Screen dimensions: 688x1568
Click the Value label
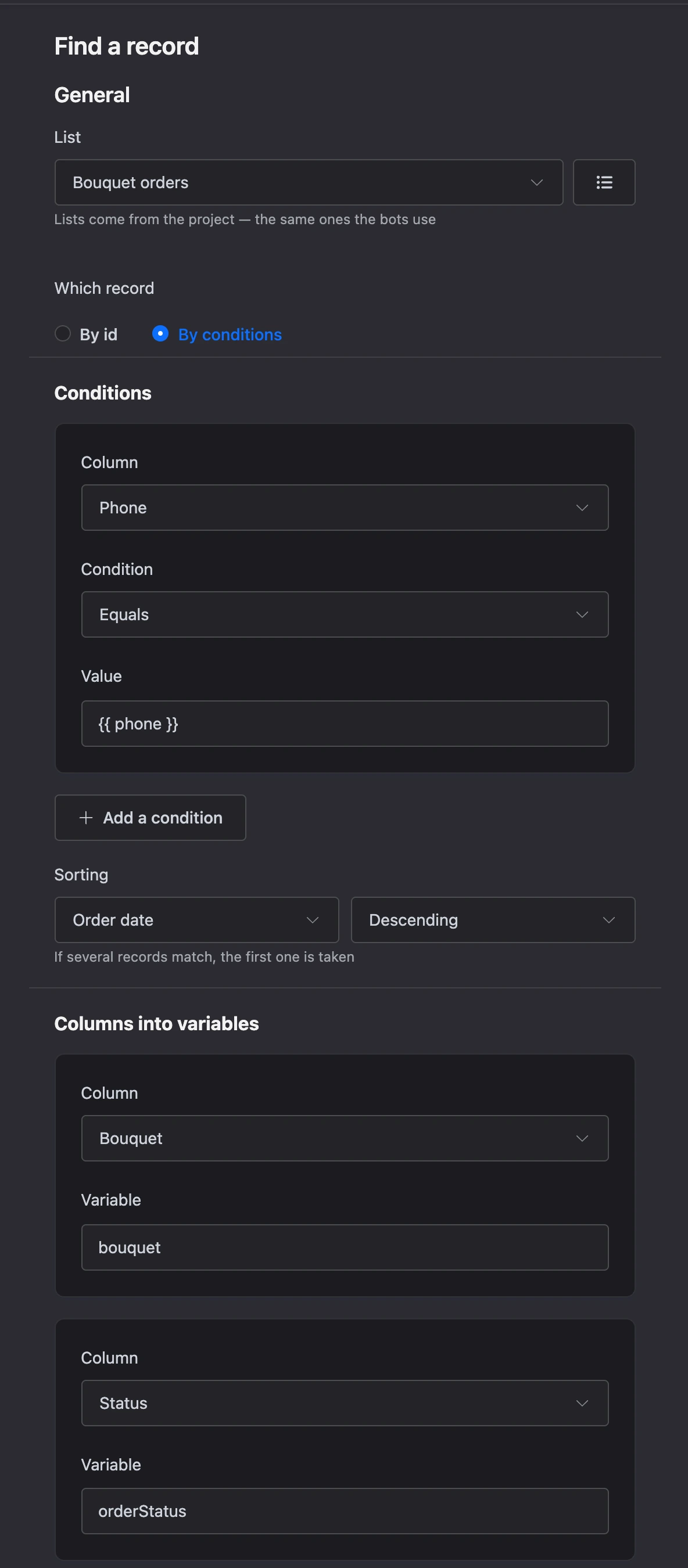101,676
